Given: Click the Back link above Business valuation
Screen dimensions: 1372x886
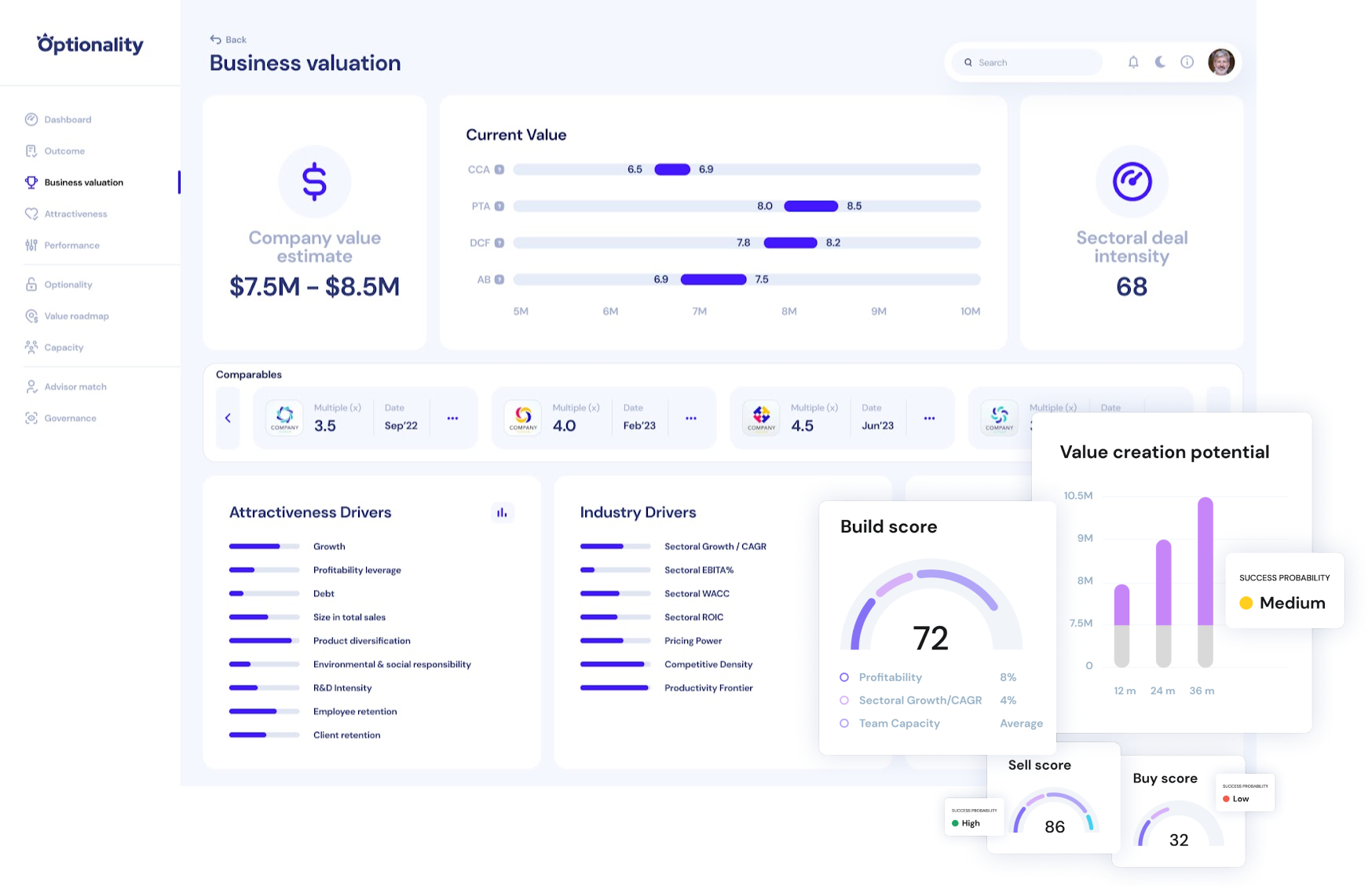Looking at the screenshot, I should [227, 38].
